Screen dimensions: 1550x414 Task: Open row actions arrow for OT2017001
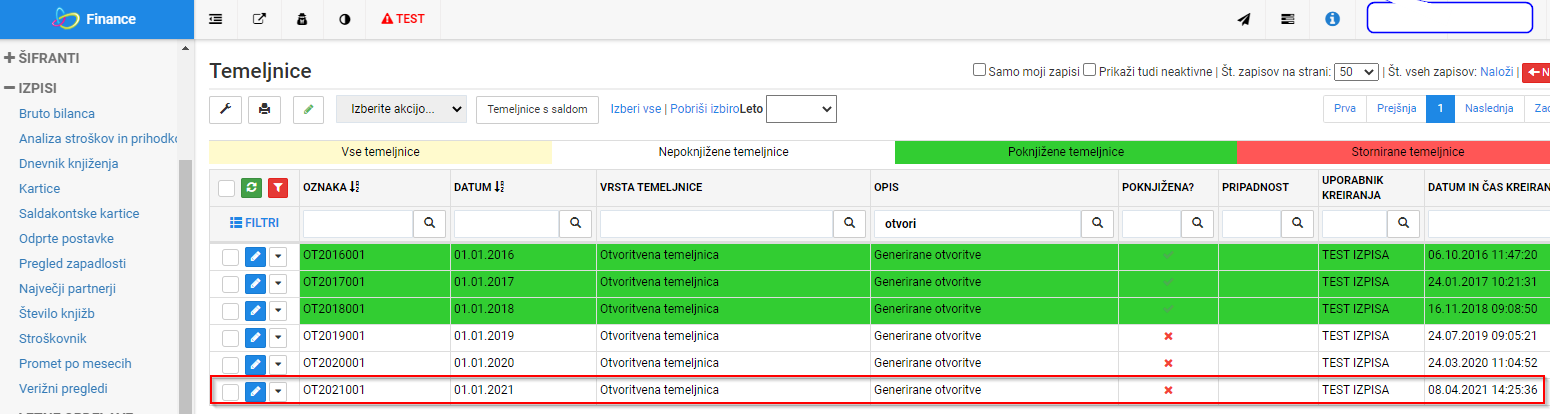click(278, 284)
